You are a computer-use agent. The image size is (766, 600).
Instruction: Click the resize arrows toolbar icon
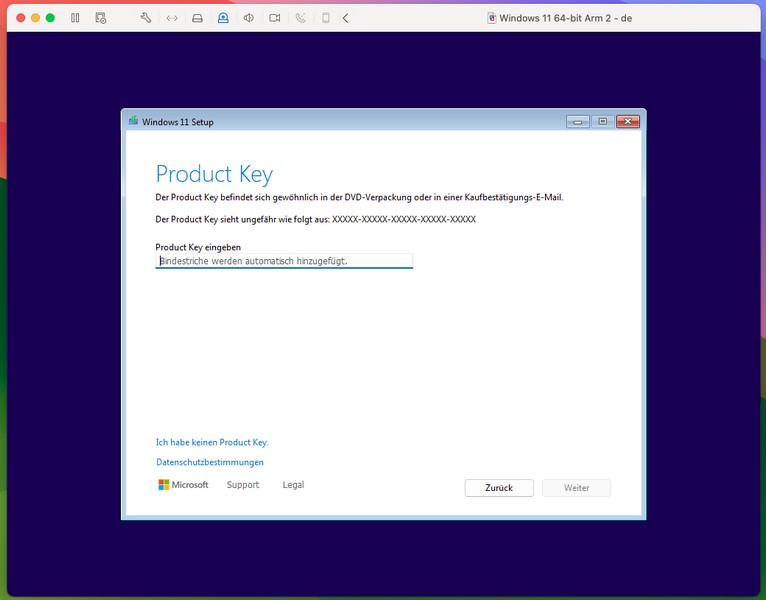(x=171, y=18)
